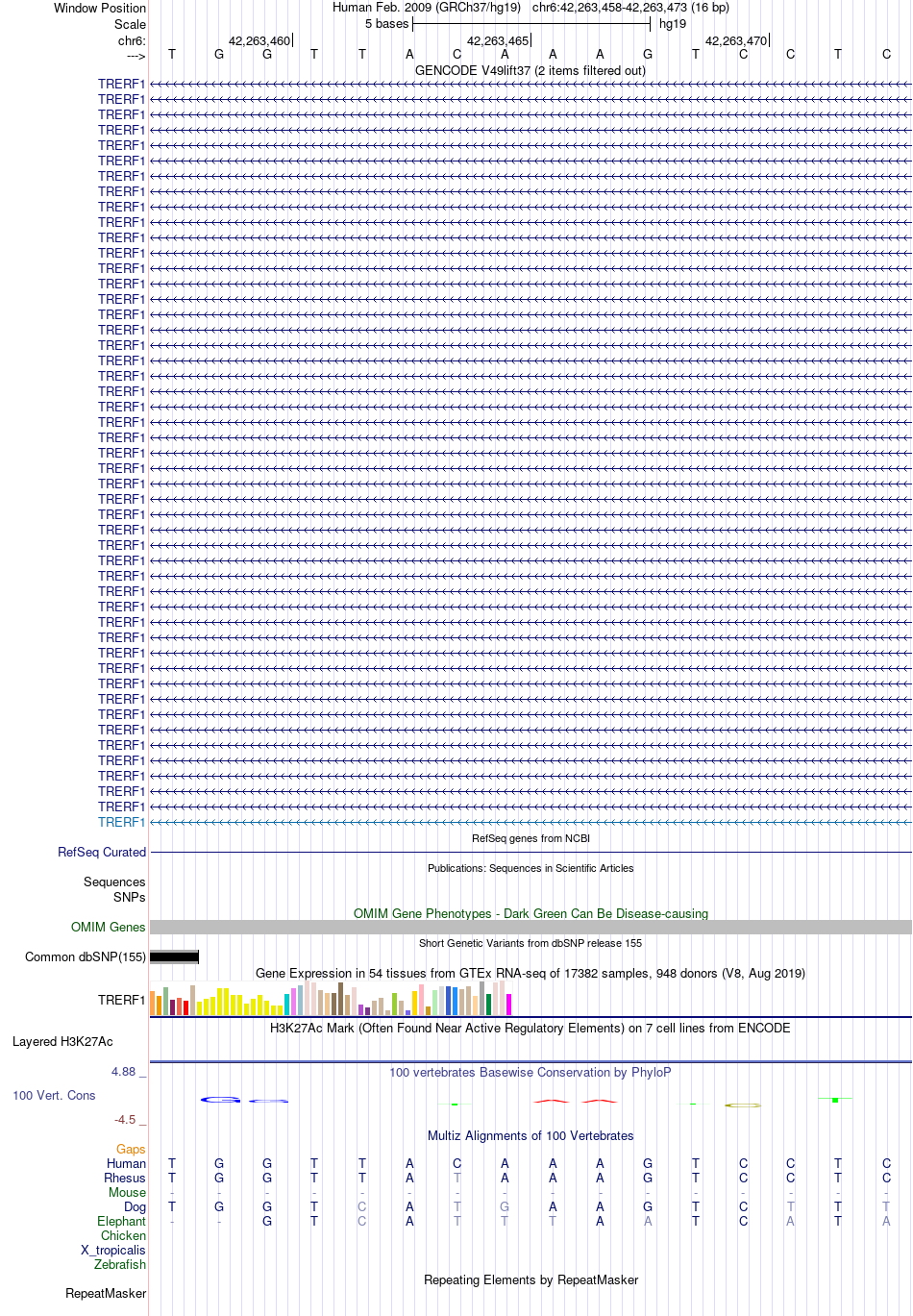This screenshot has height=1316, width=913.
Task: Open the Sequences track label
Action: click(114, 881)
